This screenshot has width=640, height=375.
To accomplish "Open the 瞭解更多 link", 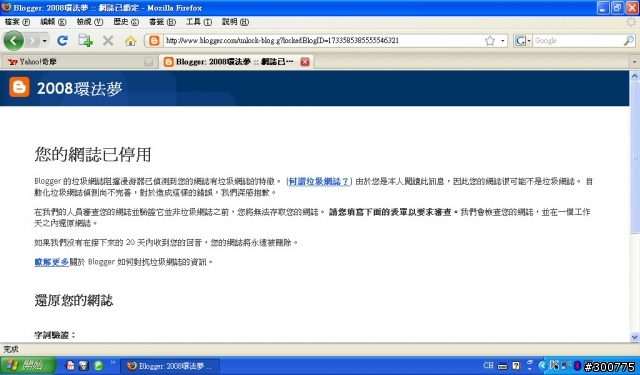I will (x=51, y=262).
